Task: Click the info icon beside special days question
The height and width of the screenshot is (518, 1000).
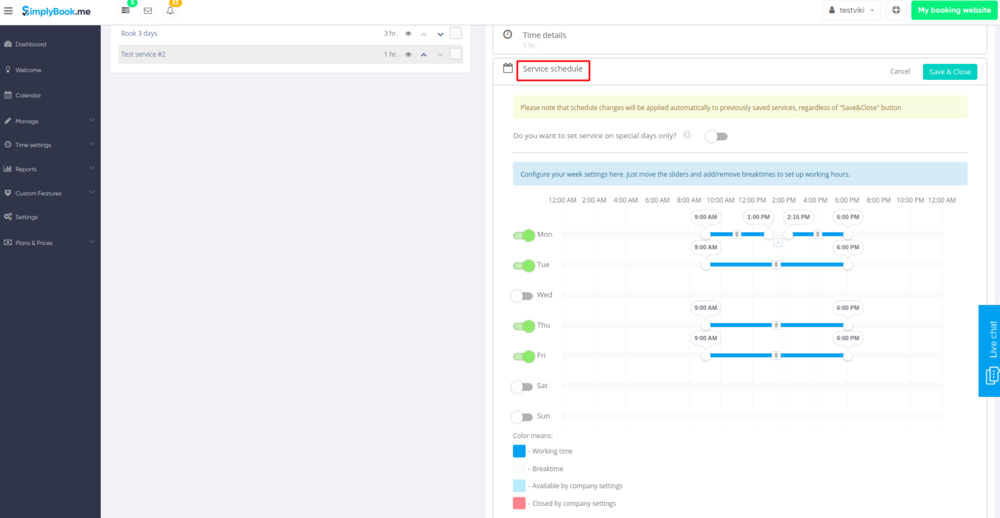Action: pos(687,135)
